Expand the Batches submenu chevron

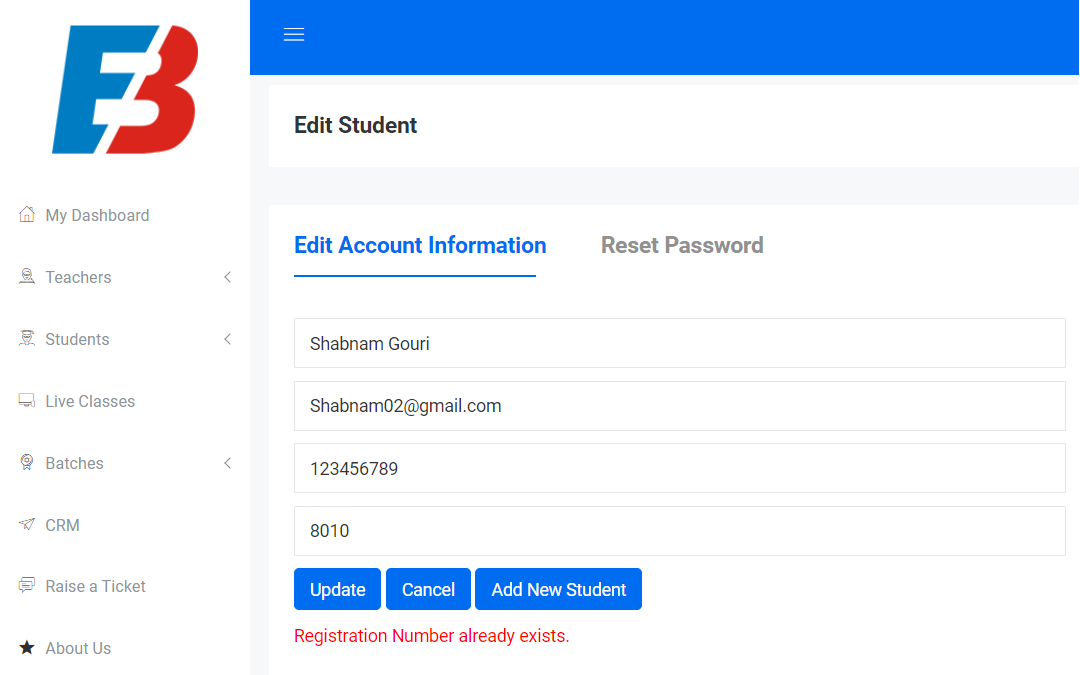click(x=228, y=463)
